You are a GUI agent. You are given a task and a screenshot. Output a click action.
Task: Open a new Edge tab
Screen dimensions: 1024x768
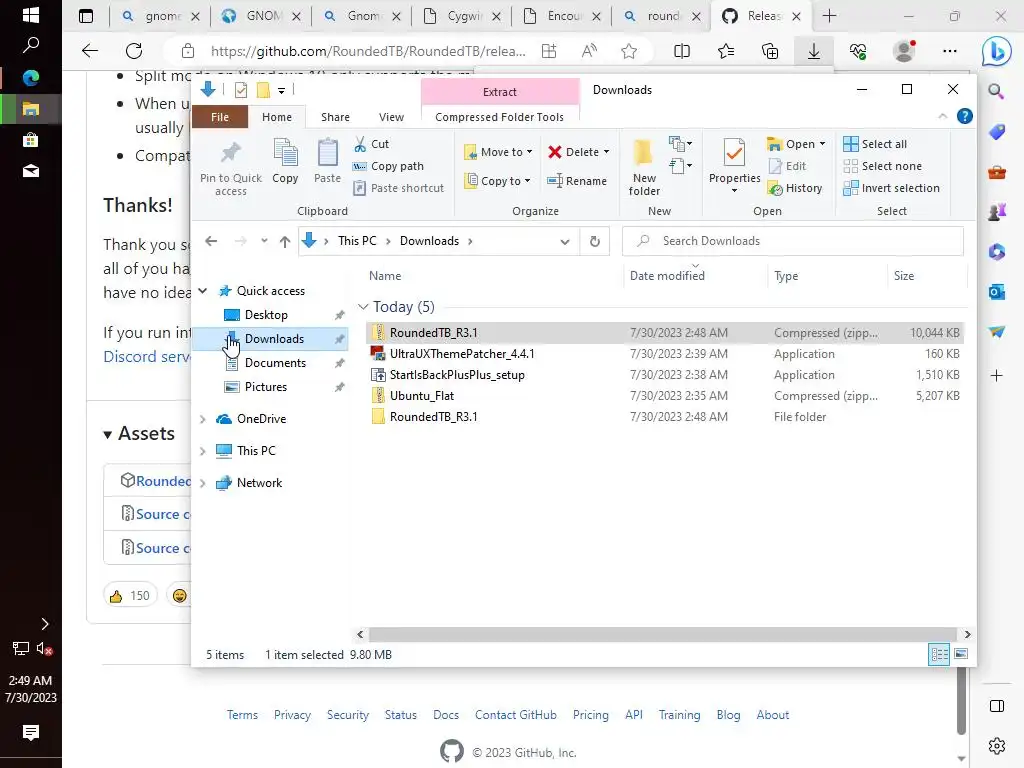[x=829, y=16]
